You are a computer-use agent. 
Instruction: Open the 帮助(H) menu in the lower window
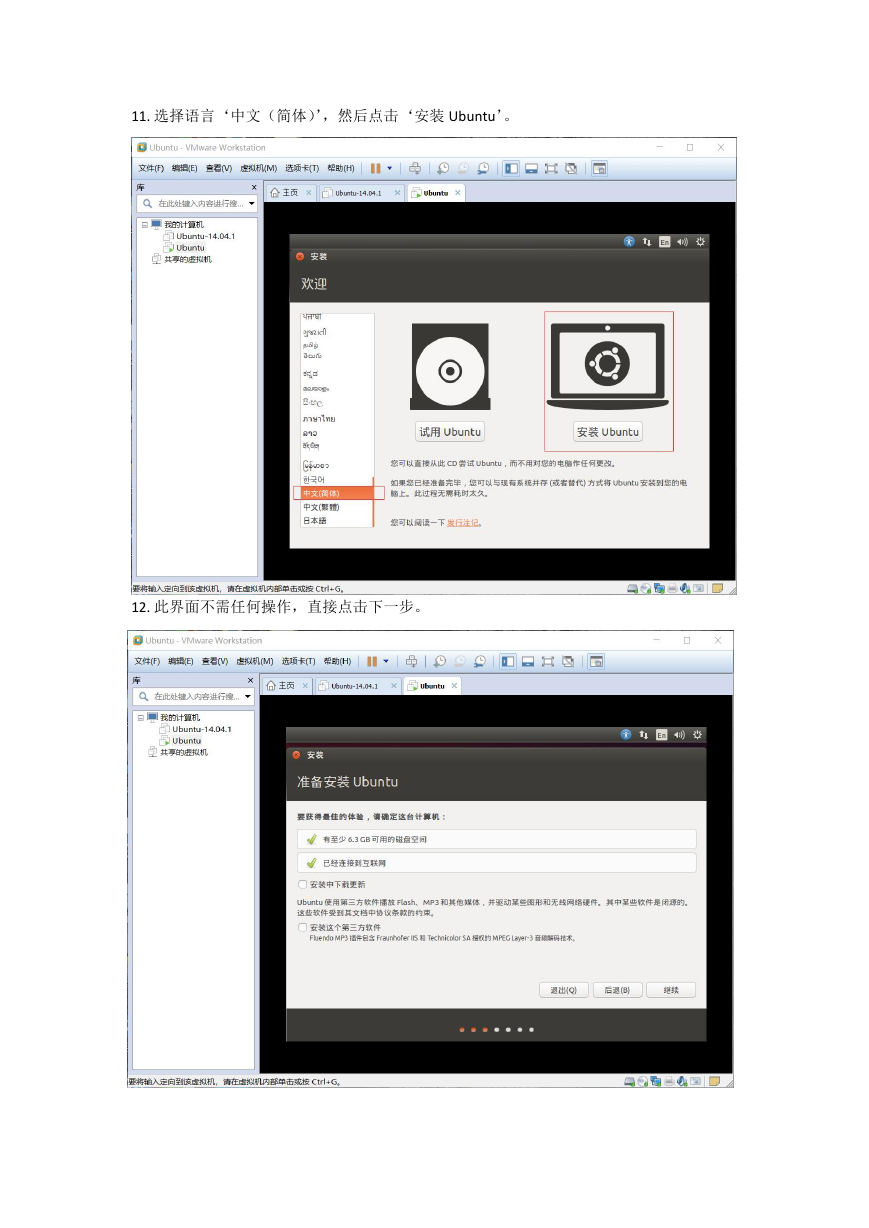[x=337, y=661]
